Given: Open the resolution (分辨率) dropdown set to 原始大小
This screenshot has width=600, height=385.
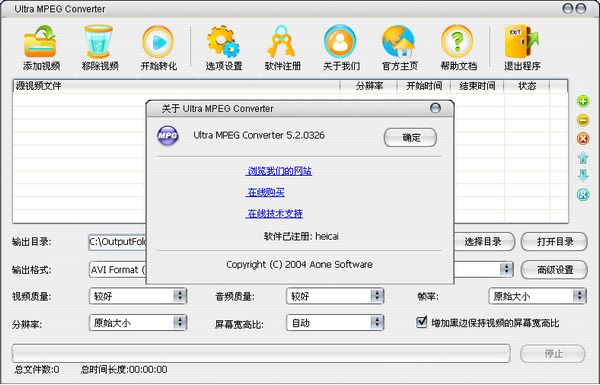Looking at the screenshot, I should pos(138,323).
